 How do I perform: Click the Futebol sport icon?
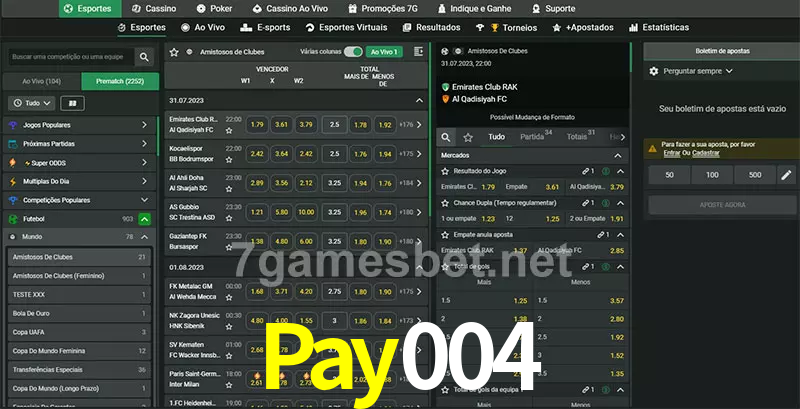click(13, 219)
